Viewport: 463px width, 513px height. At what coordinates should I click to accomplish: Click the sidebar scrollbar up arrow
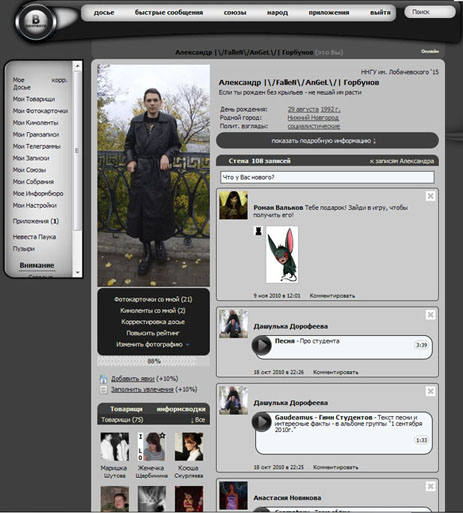[x=77, y=66]
